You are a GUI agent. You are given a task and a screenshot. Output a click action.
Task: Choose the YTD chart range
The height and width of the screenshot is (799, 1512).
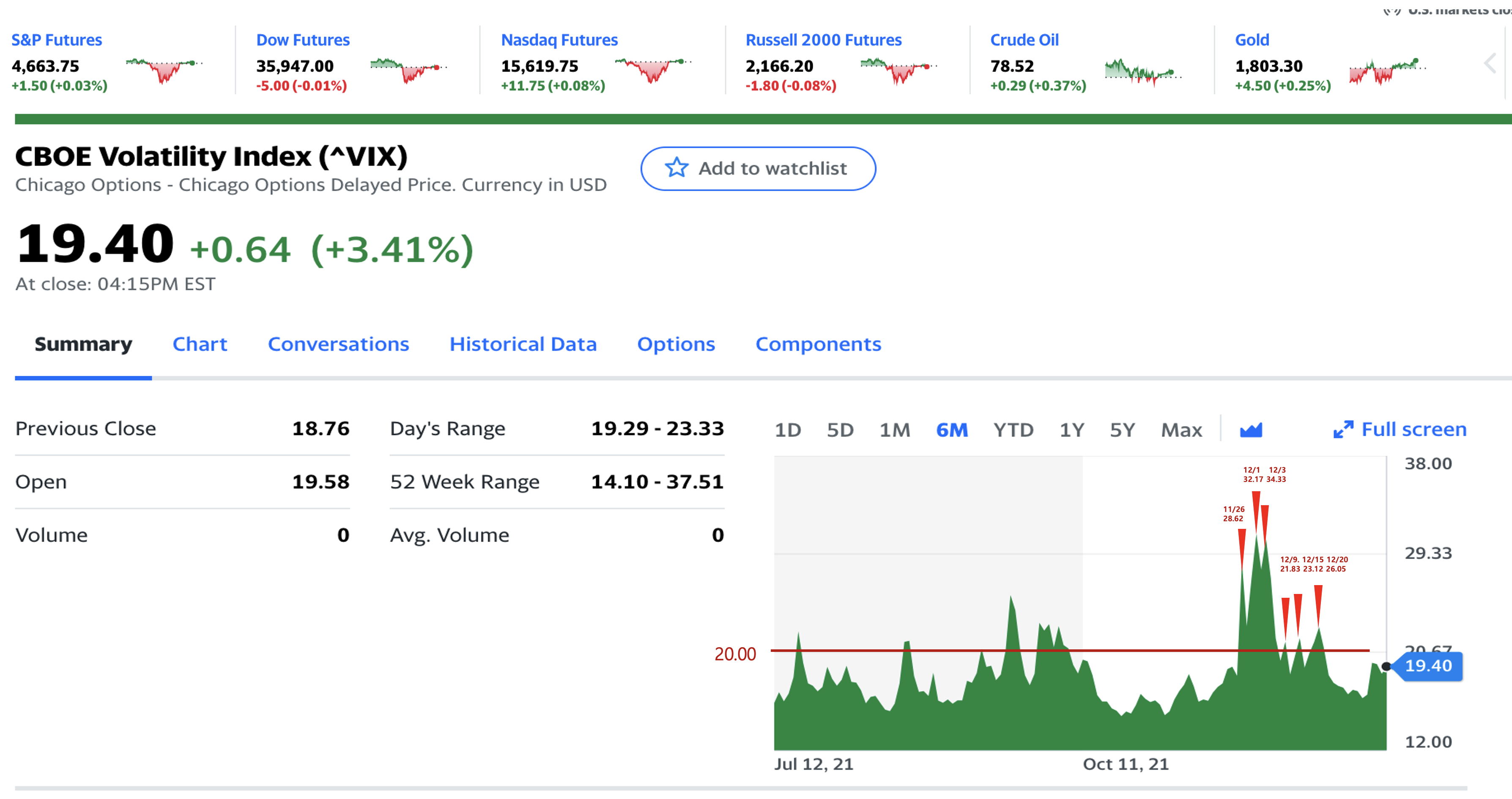pyautogui.click(x=1013, y=430)
